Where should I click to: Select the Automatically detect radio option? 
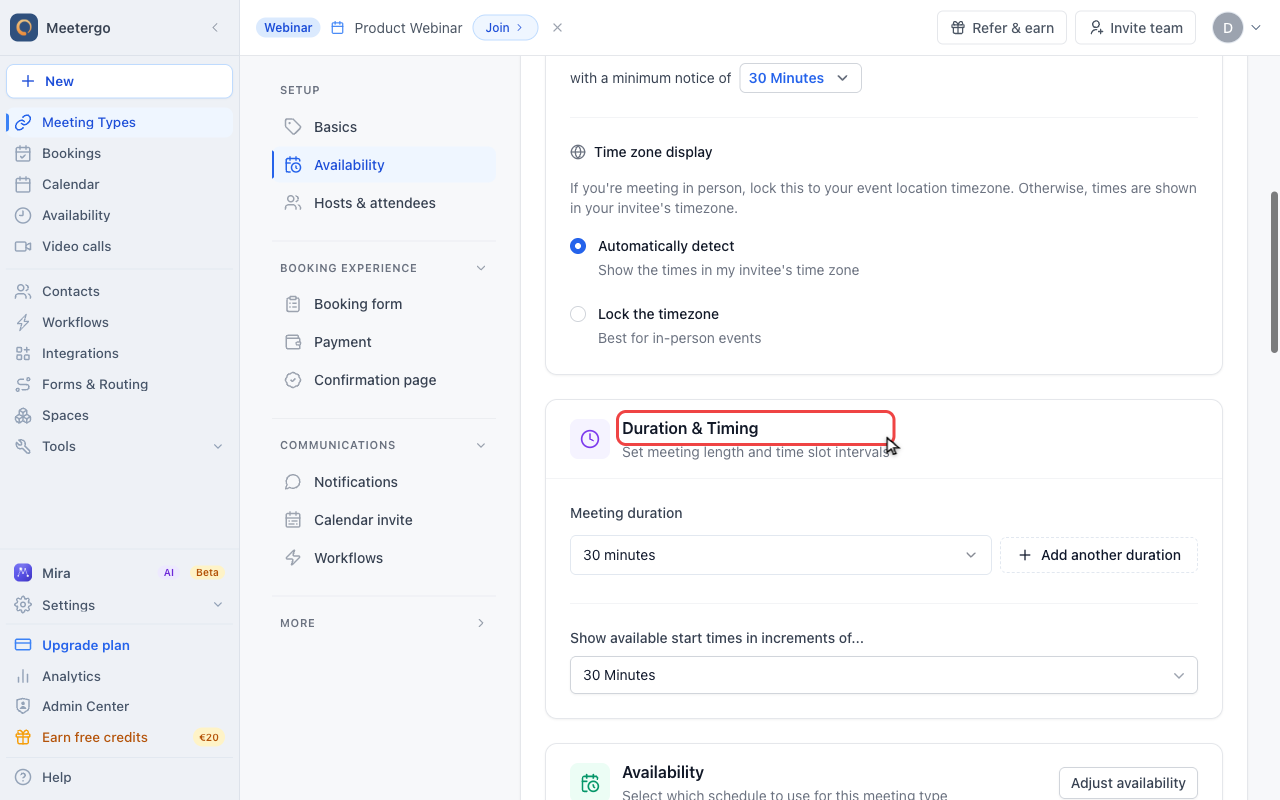578,246
